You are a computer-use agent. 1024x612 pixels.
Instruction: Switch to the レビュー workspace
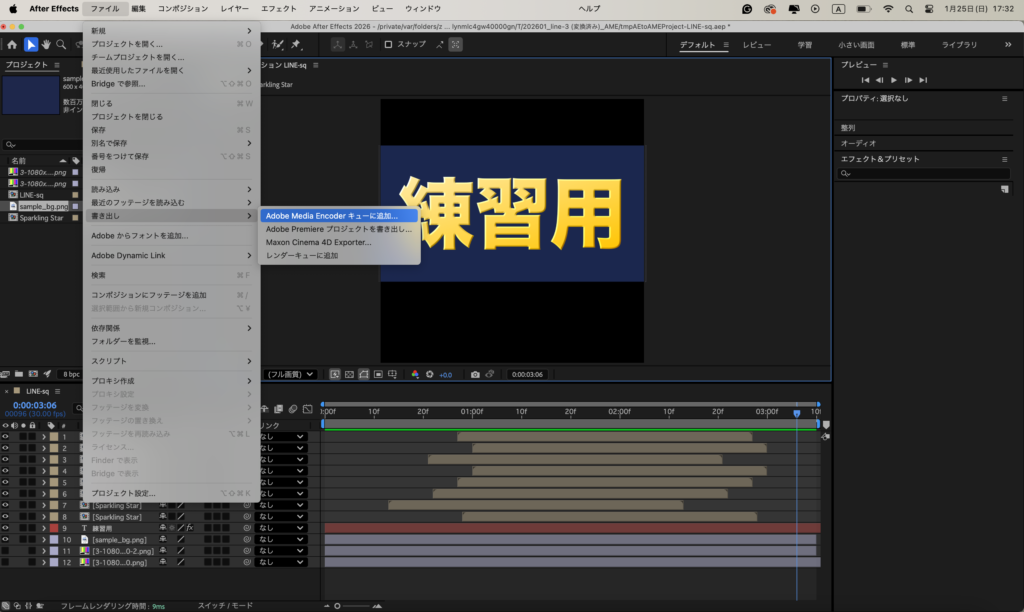click(x=756, y=45)
